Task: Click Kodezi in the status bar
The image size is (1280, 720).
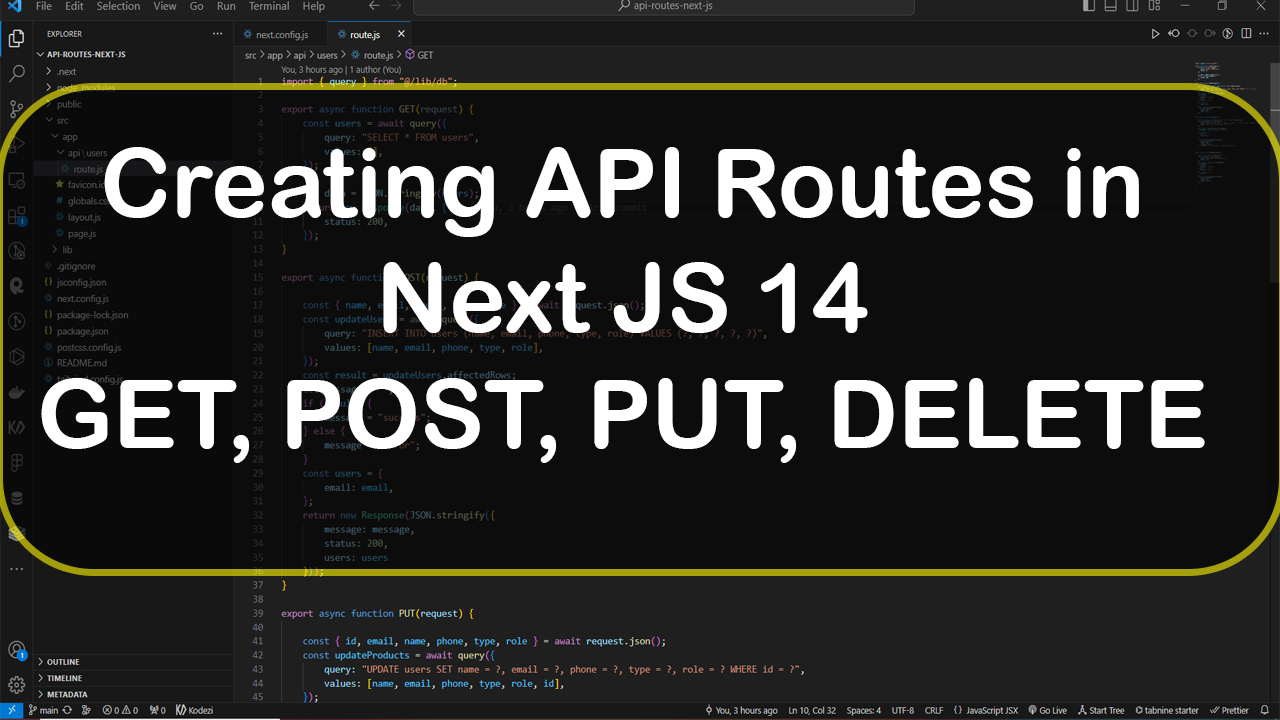Action: (x=193, y=710)
